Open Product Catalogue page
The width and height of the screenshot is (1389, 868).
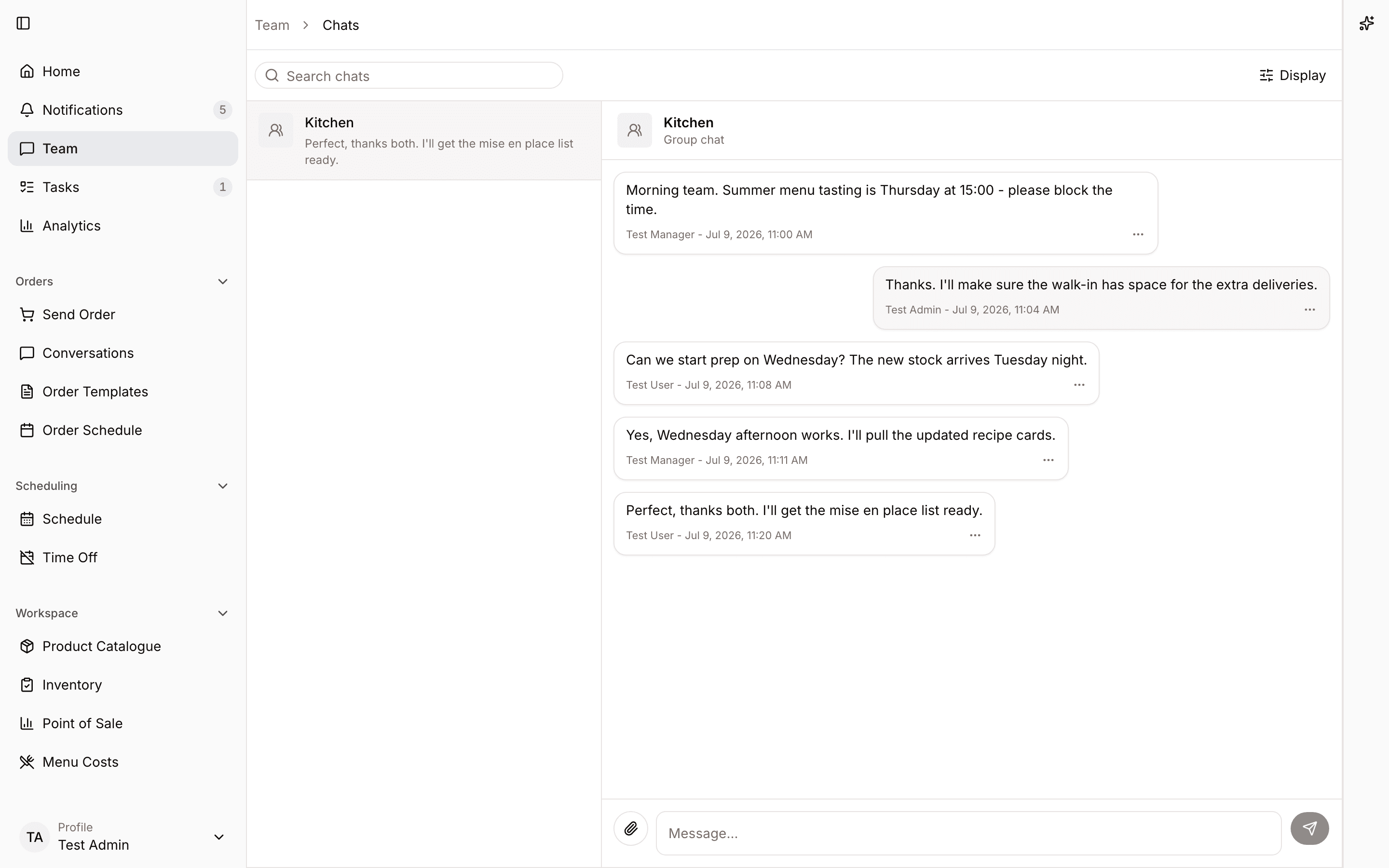pos(123,646)
